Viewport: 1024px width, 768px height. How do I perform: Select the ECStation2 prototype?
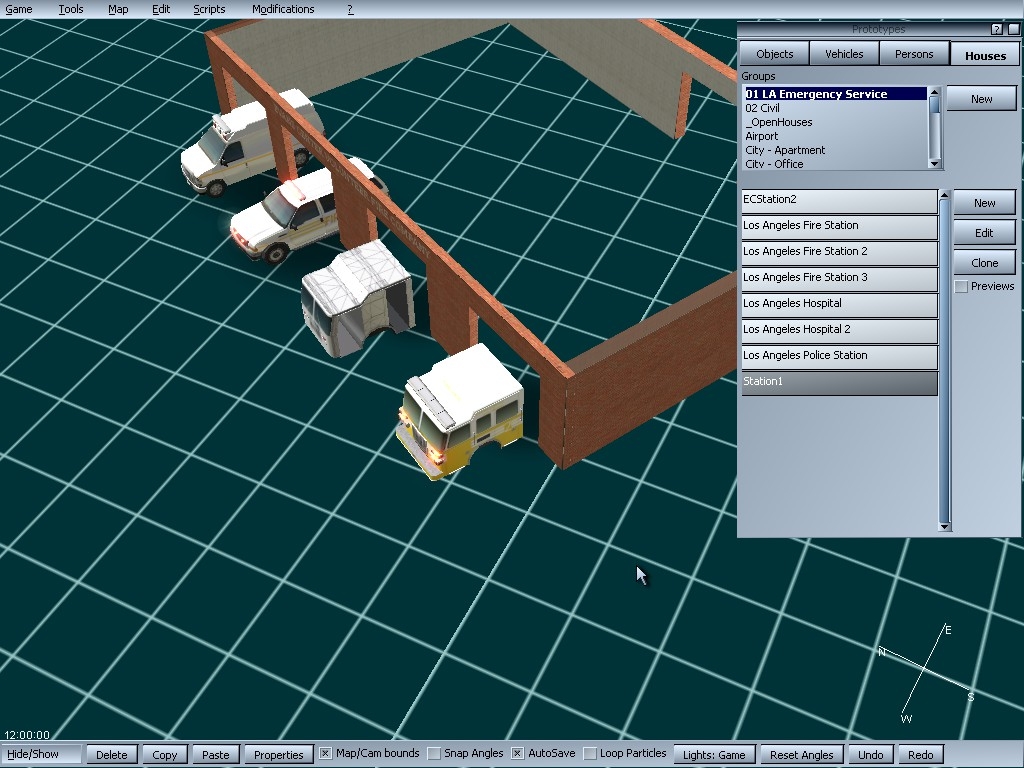[x=839, y=200]
